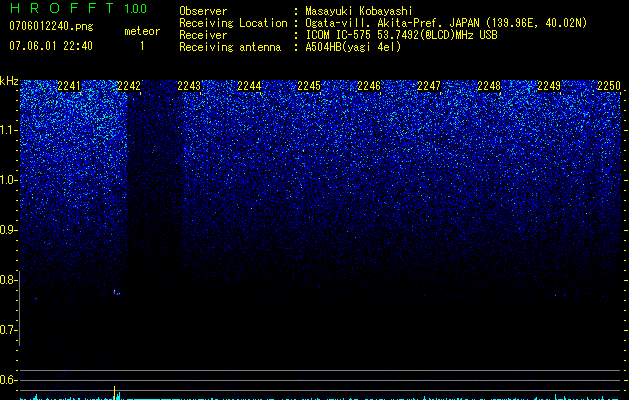Viewport: 629px width, 400px height.
Task: Click the A504HB(yagi 4el) antenna text
Action: [353, 47]
